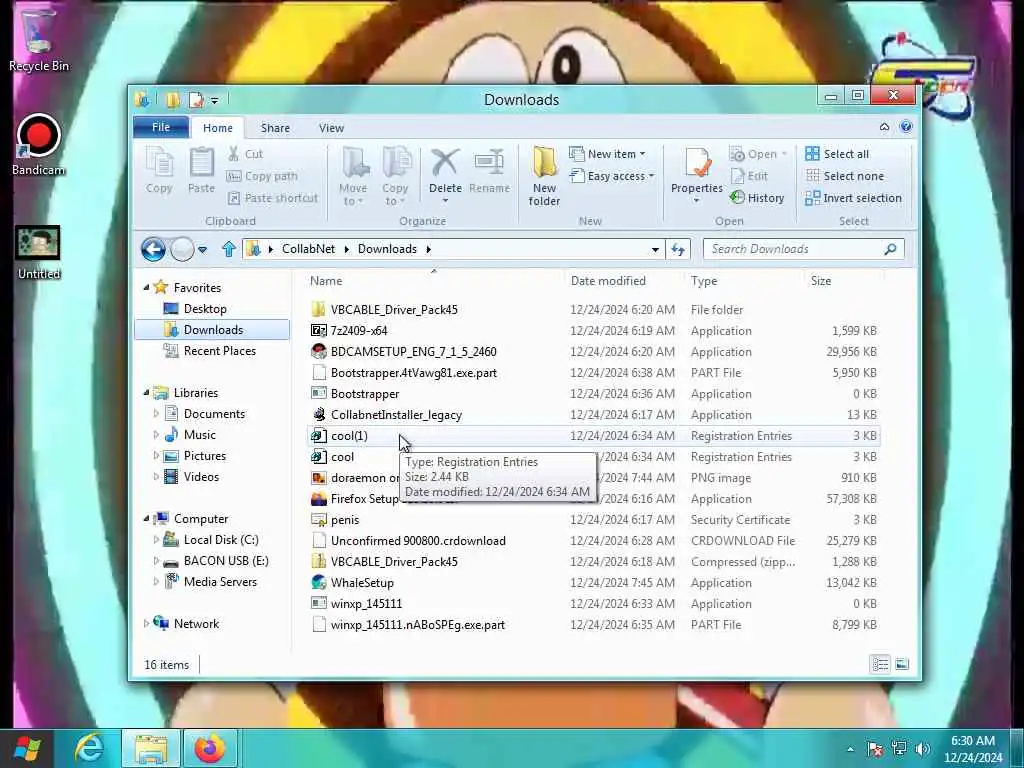
Task: Sort files by Date modified column
Action: coord(608,281)
